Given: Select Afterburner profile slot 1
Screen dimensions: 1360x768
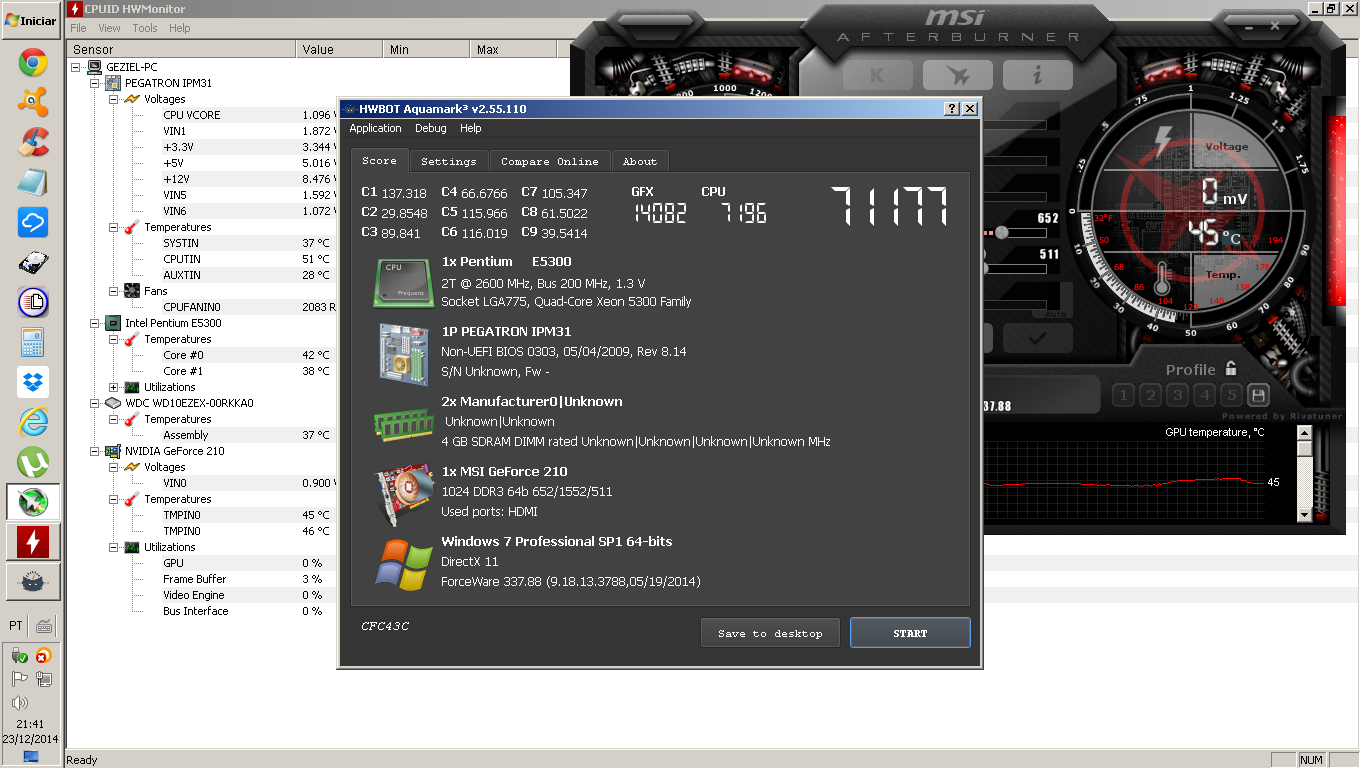Looking at the screenshot, I should [1123, 396].
